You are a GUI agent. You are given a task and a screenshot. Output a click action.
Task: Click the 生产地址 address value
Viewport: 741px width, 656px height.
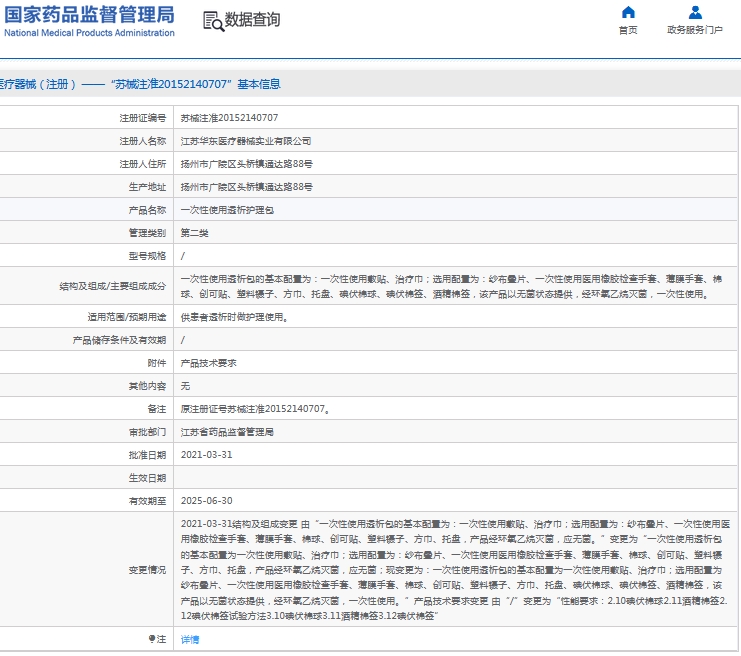(x=246, y=187)
